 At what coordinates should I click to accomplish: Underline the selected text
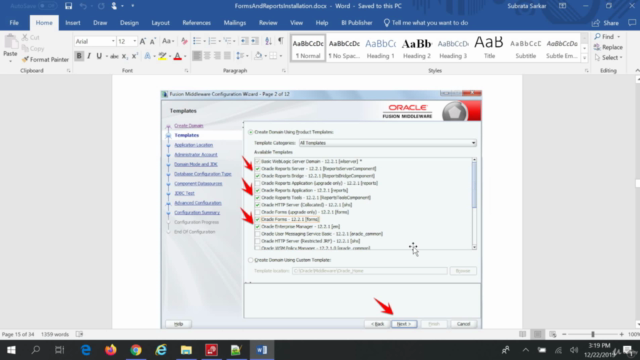pyautogui.click(x=99, y=56)
